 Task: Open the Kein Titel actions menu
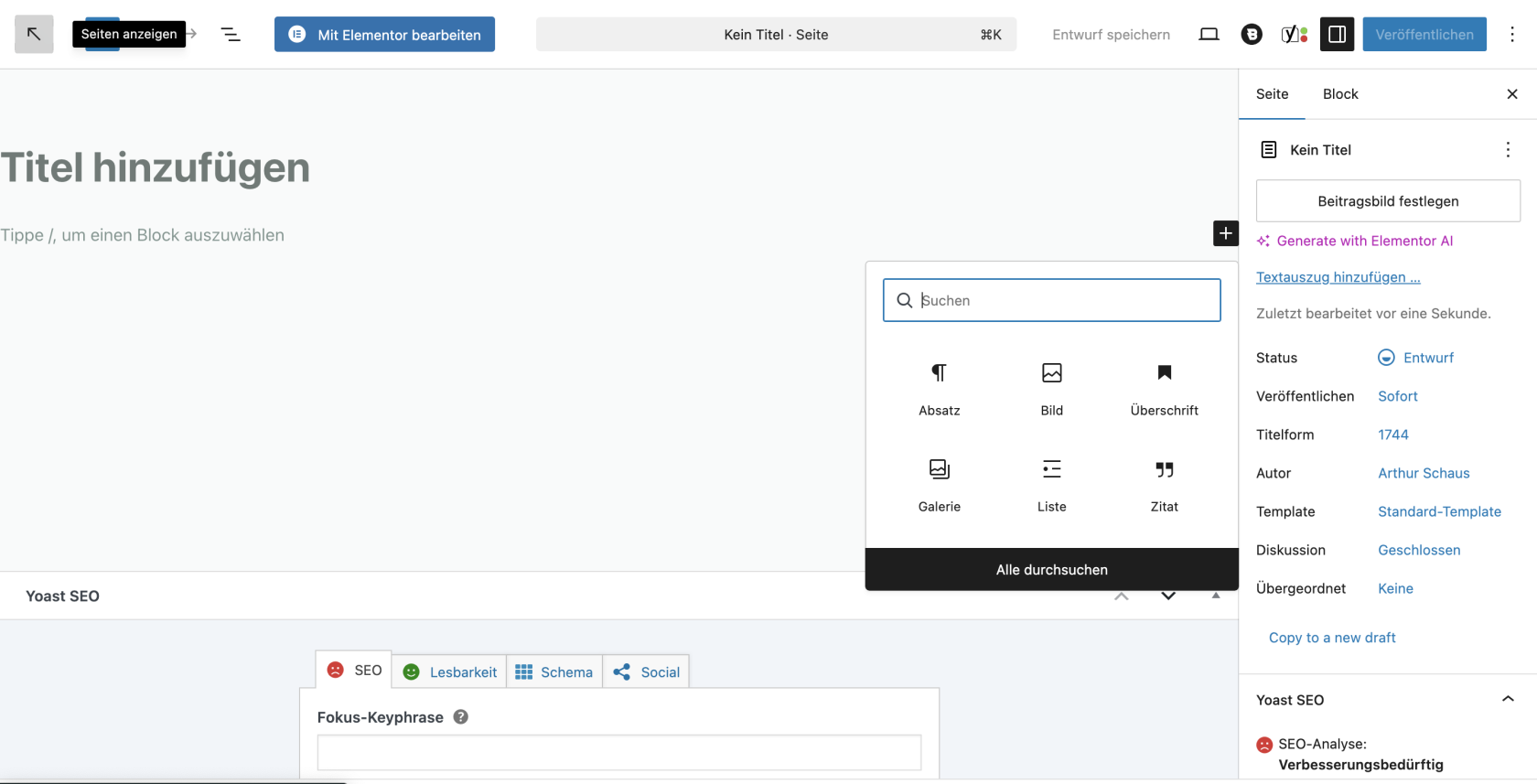tap(1508, 150)
